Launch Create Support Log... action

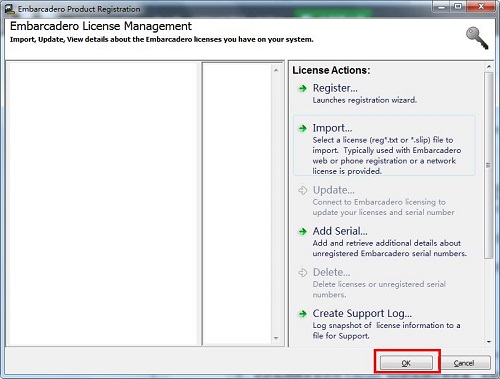click(x=362, y=313)
